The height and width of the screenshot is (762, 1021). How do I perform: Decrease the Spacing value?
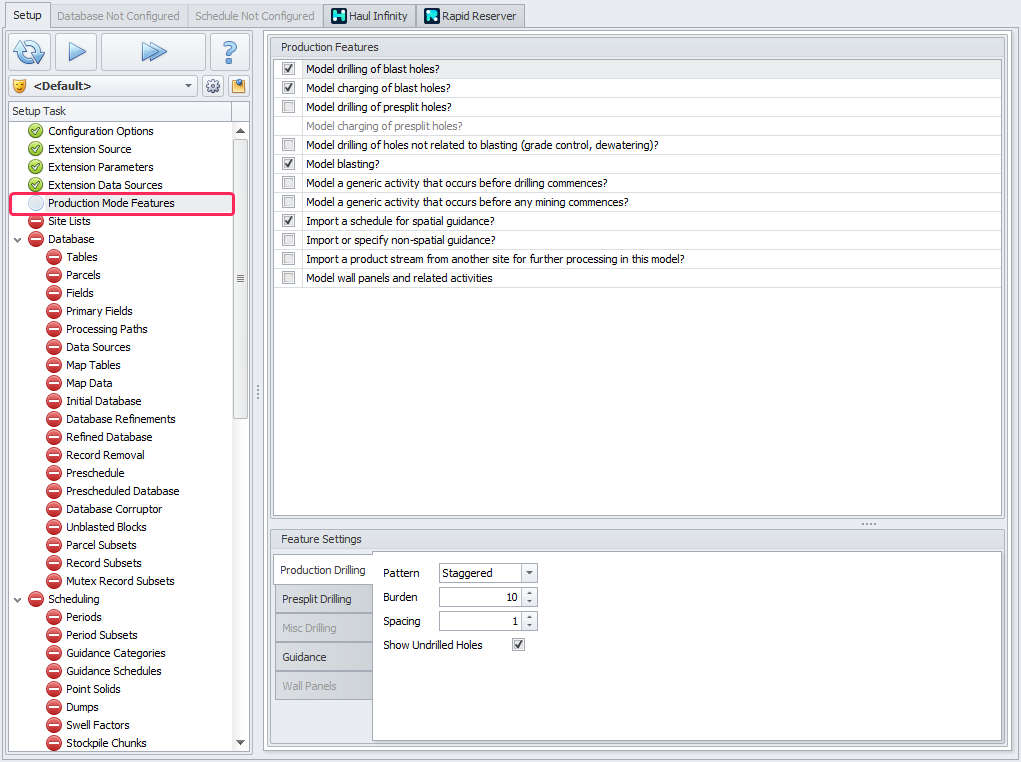(529, 625)
